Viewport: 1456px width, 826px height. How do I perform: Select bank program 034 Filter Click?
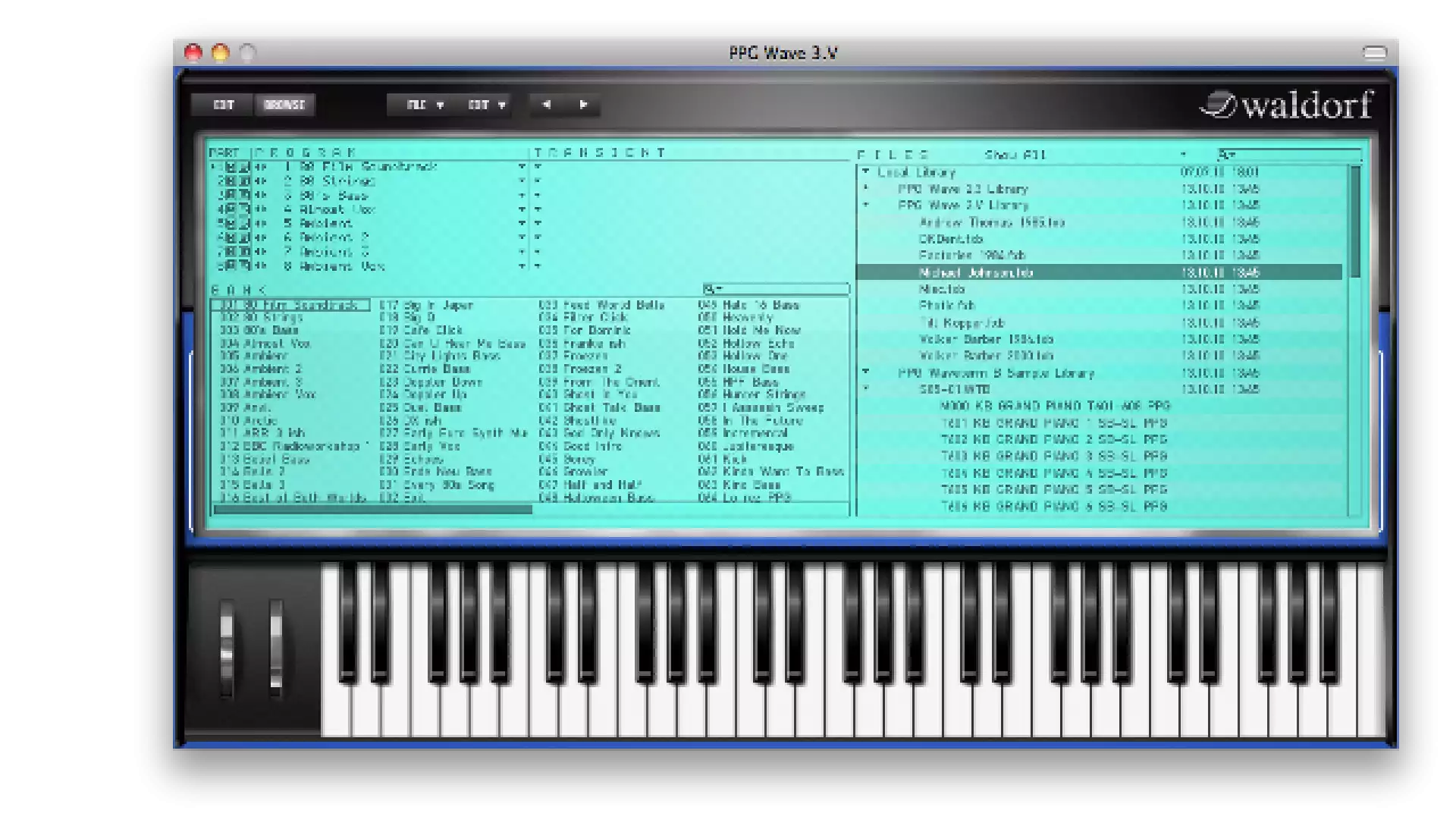[583, 318]
